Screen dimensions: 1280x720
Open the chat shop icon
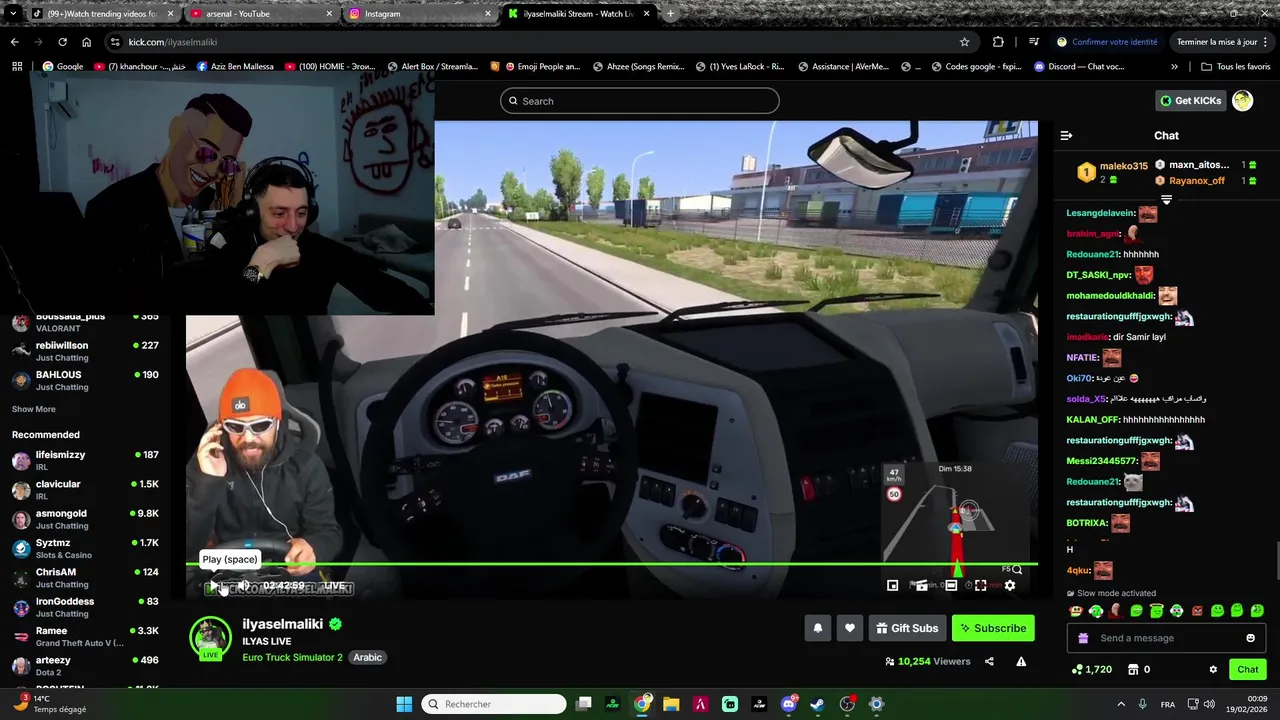(1133, 669)
